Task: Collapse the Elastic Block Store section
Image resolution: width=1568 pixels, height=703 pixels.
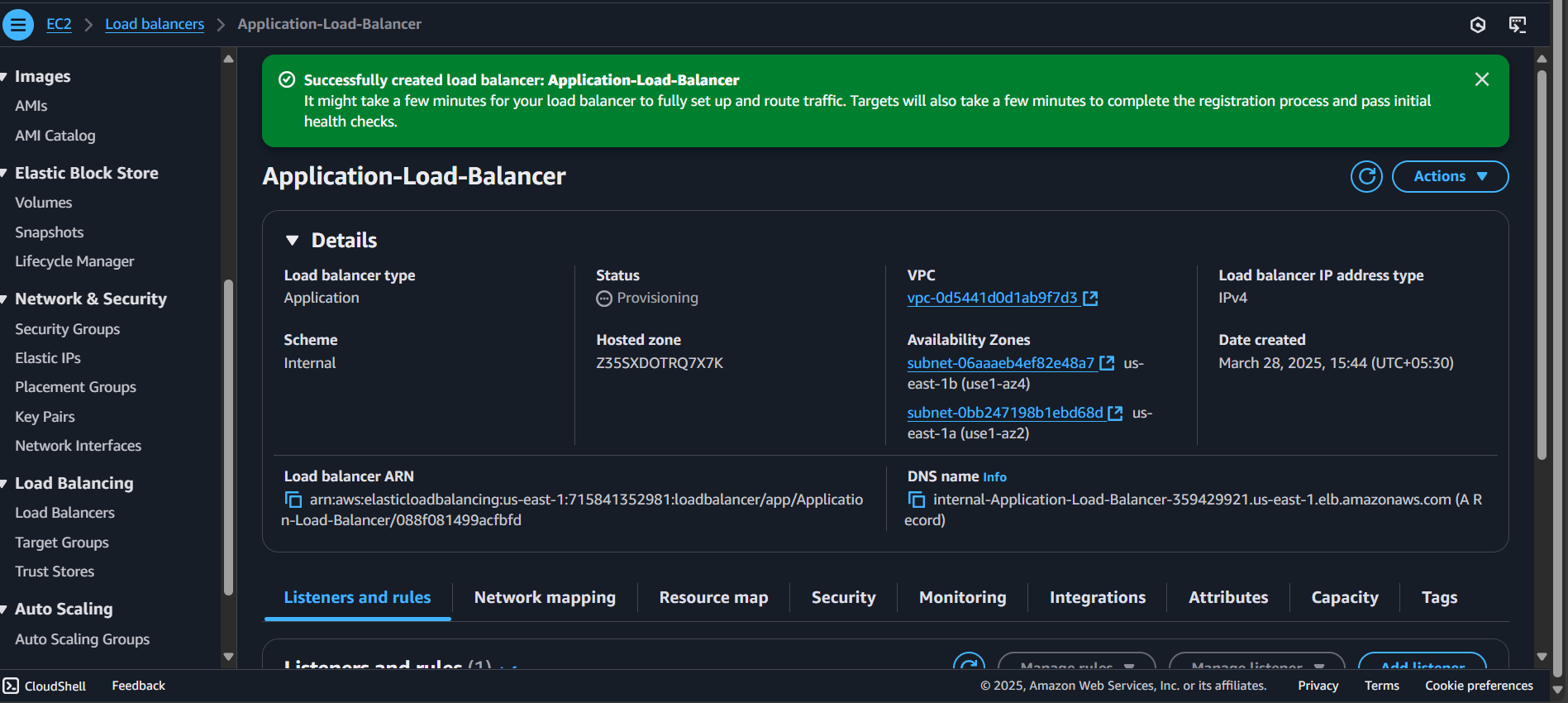Action: pos(4,174)
